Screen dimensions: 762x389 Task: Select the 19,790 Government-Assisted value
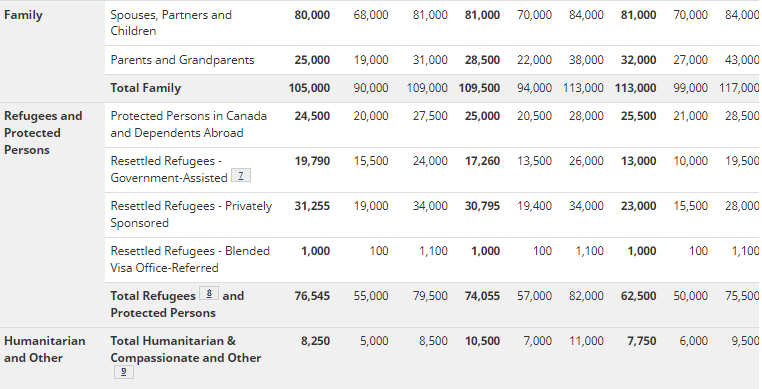[x=312, y=161]
